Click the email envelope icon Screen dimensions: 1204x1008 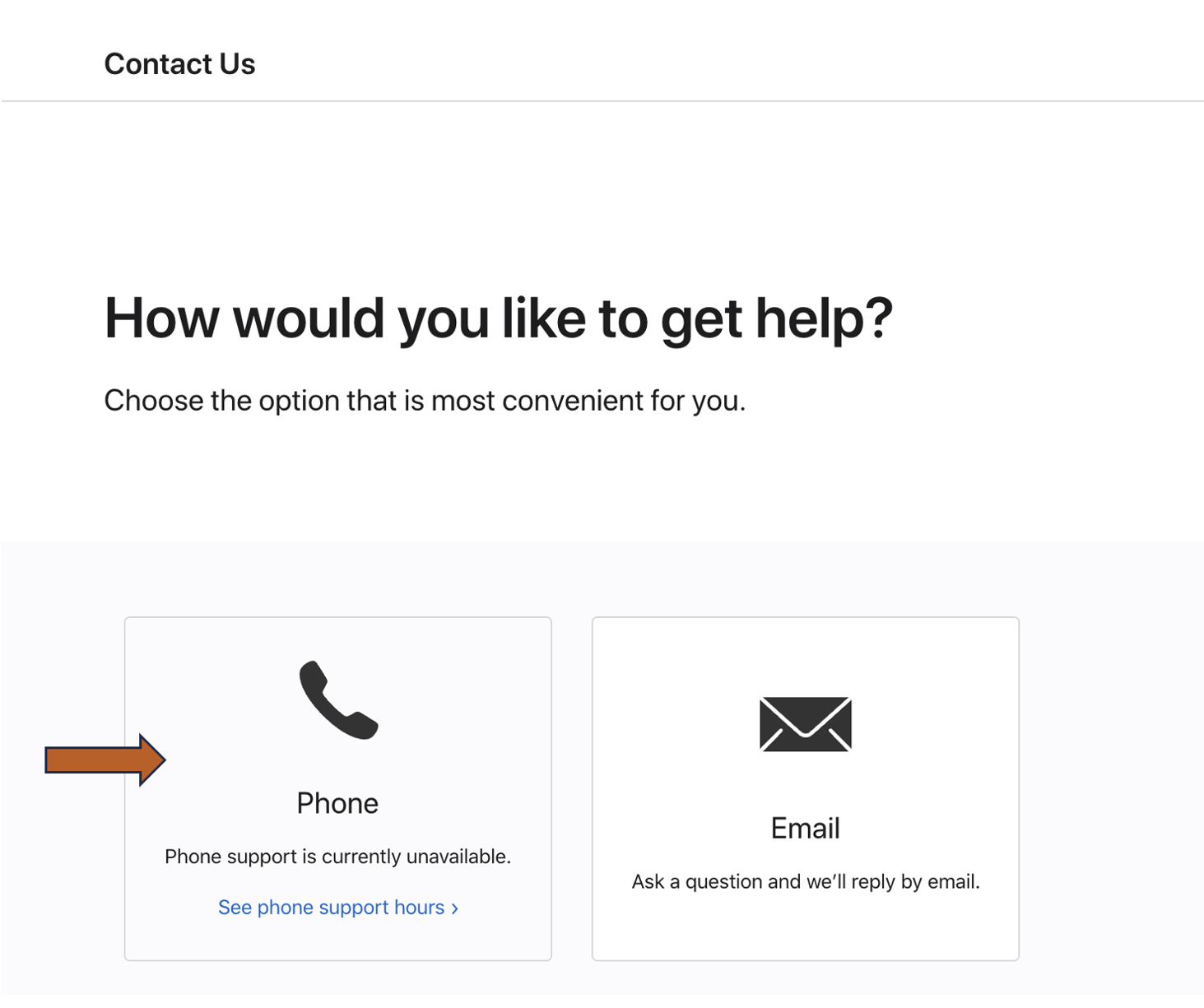(805, 724)
